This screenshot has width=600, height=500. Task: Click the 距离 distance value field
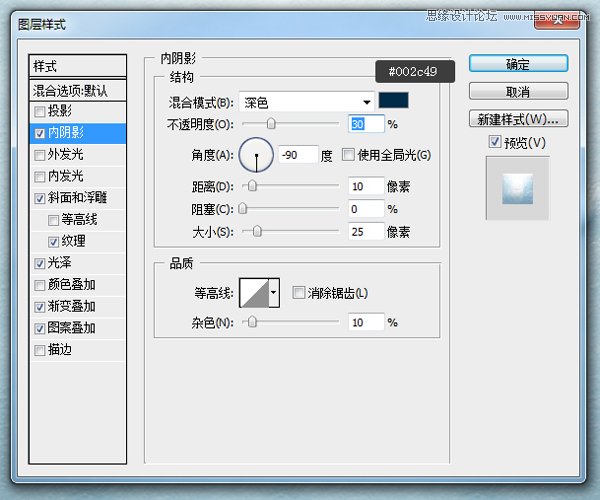366,186
